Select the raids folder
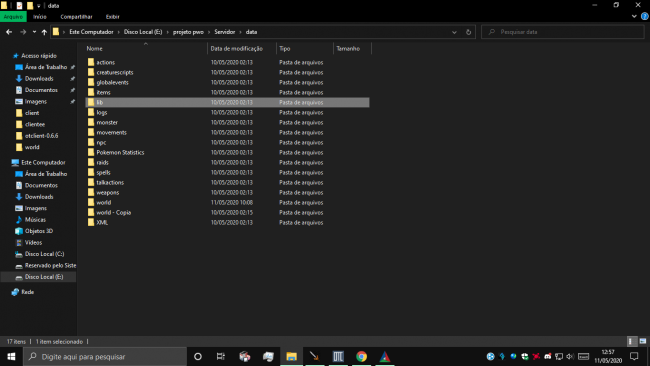 coord(102,162)
